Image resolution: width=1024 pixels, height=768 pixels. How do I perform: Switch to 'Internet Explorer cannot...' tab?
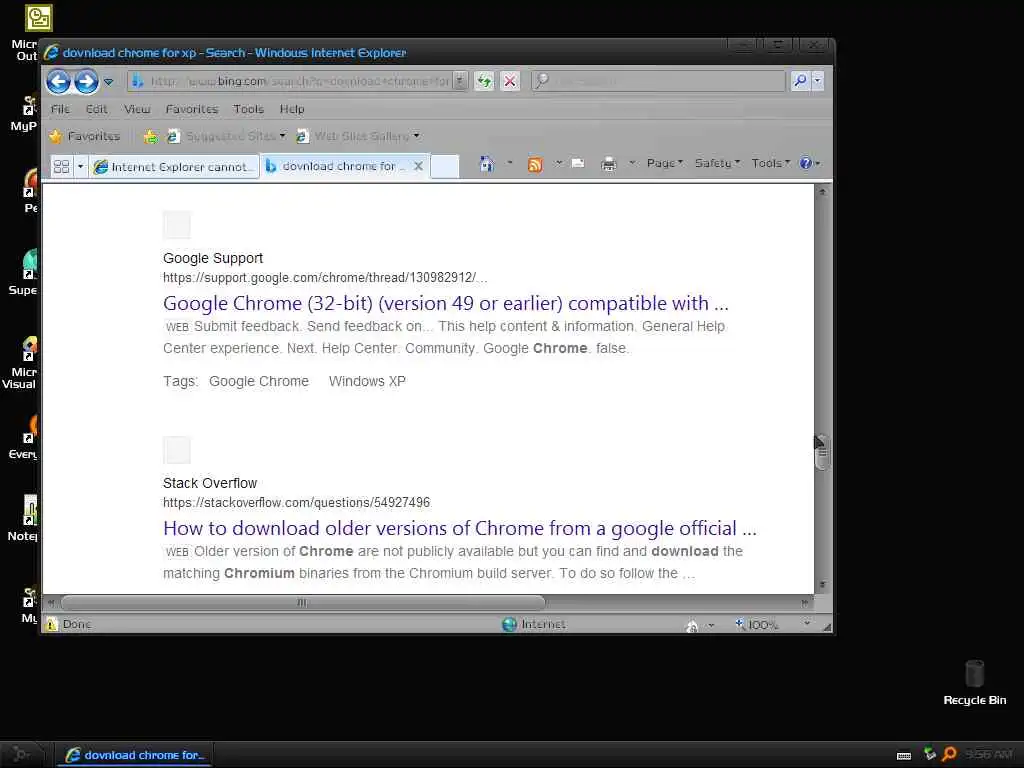coord(173,167)
